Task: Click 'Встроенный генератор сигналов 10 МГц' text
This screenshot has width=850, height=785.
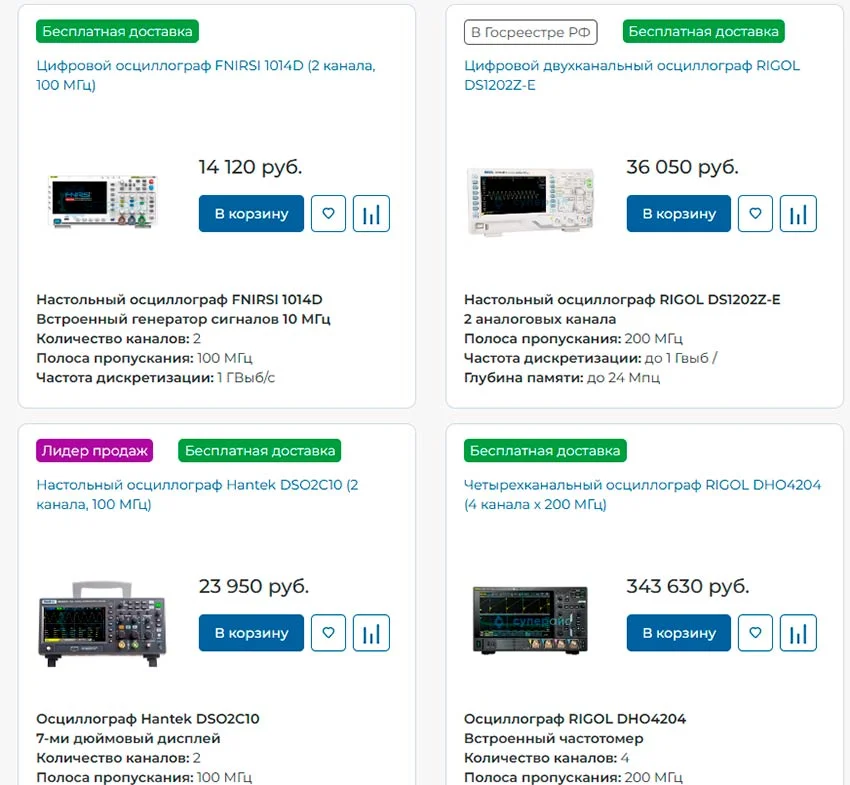Action: [x=183, y=319]
